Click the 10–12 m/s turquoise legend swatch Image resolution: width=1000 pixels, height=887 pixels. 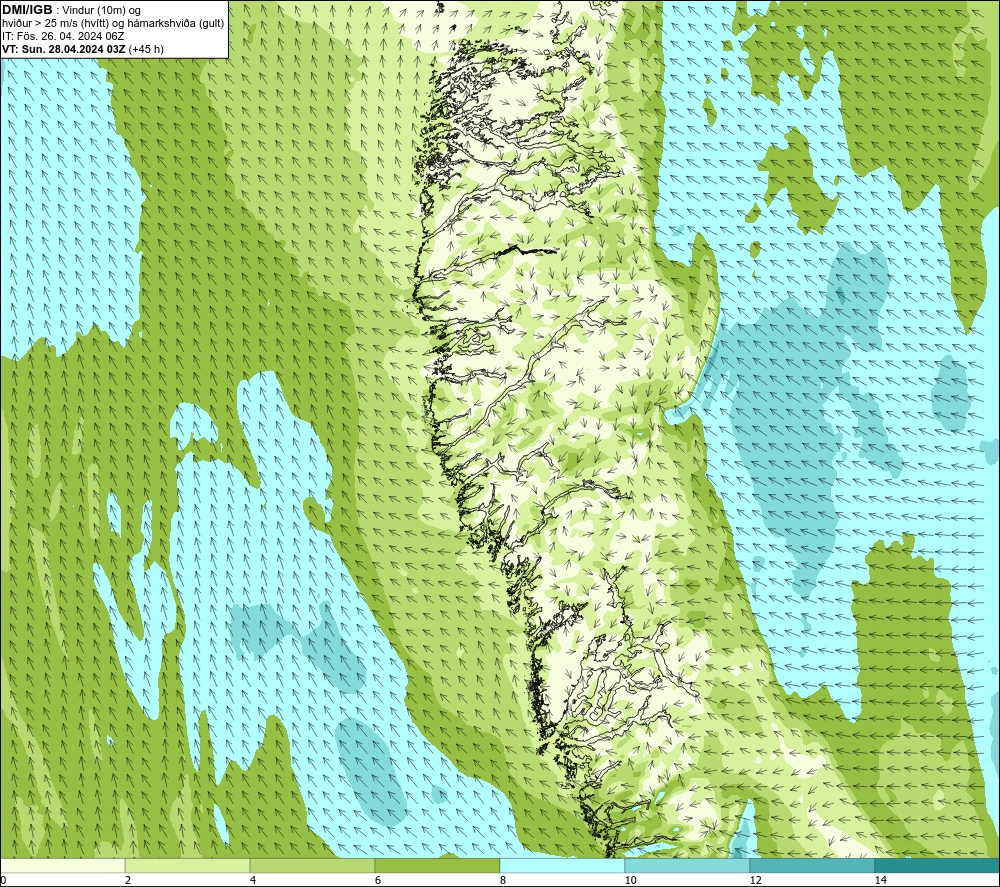(x=687, y=866)
